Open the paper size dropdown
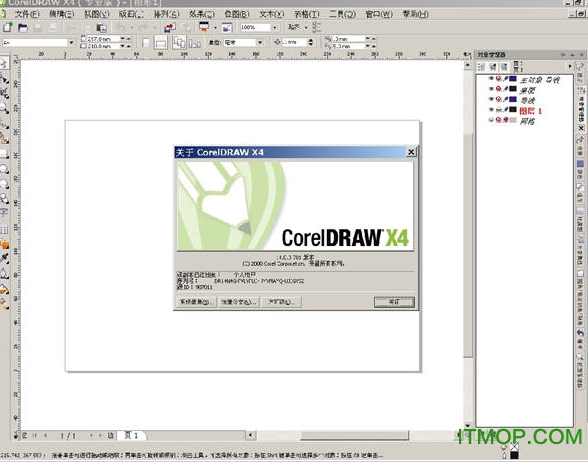The height and width of the screenshot is (462, 588). point(71,43)
